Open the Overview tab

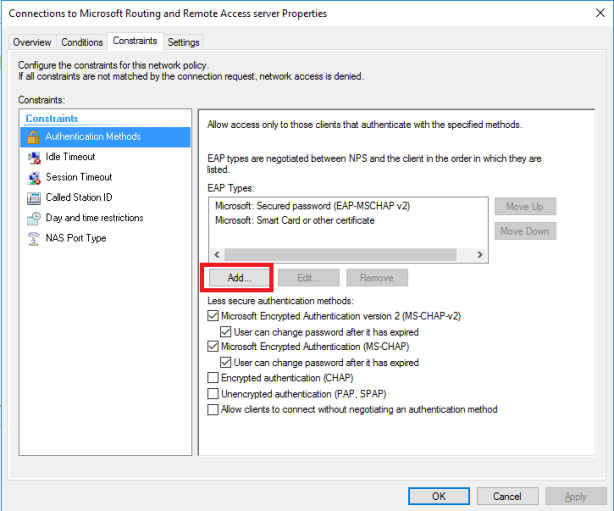click(x=32, y=42)
